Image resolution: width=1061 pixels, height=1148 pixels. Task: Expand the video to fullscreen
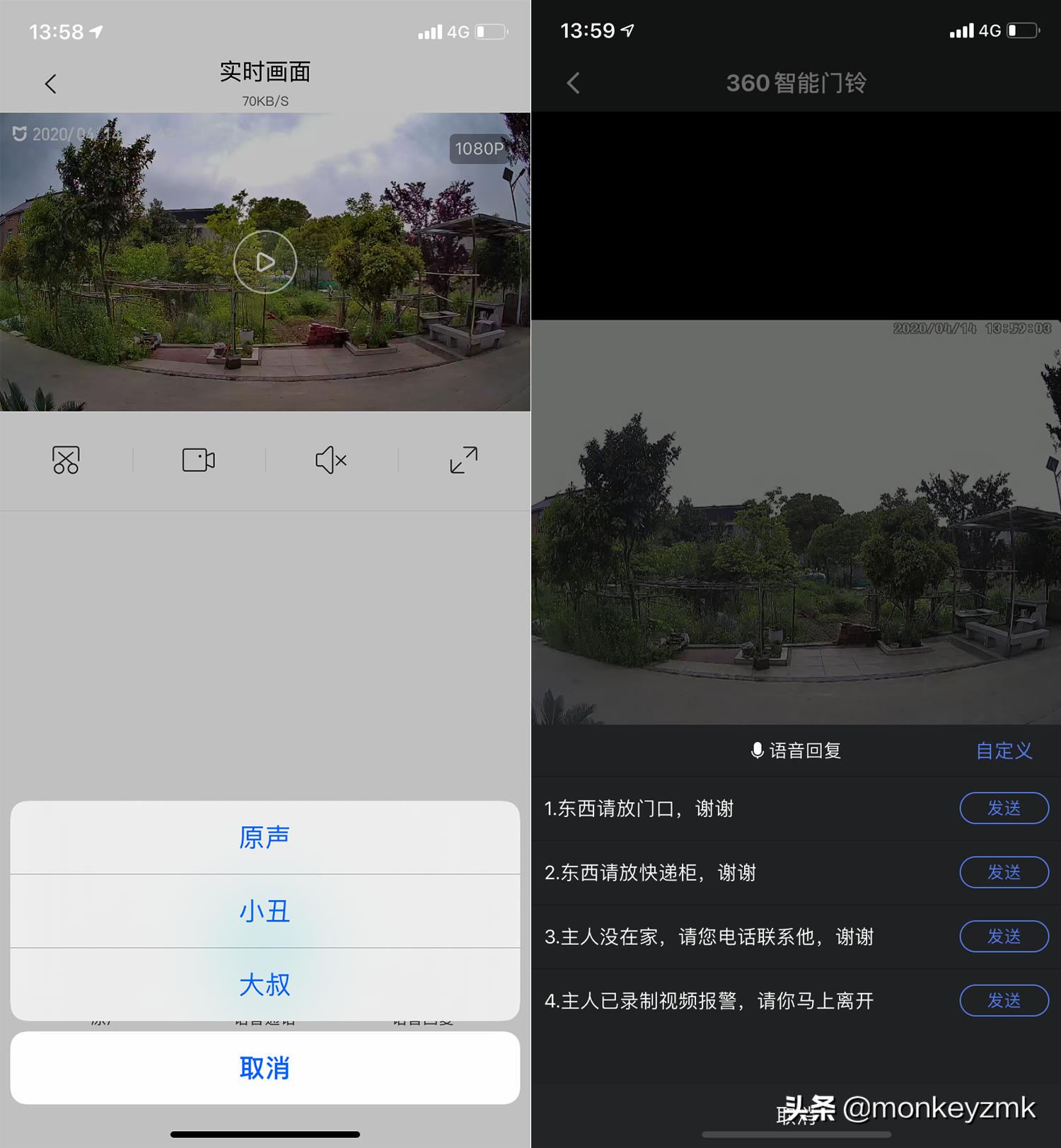464,460
